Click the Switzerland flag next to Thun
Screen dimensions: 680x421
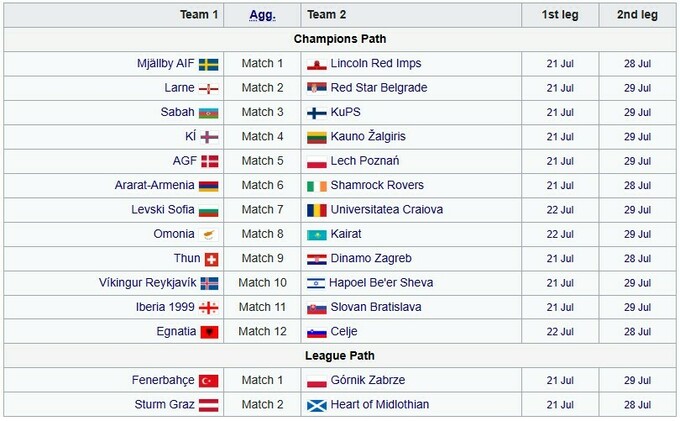point(211,259)
